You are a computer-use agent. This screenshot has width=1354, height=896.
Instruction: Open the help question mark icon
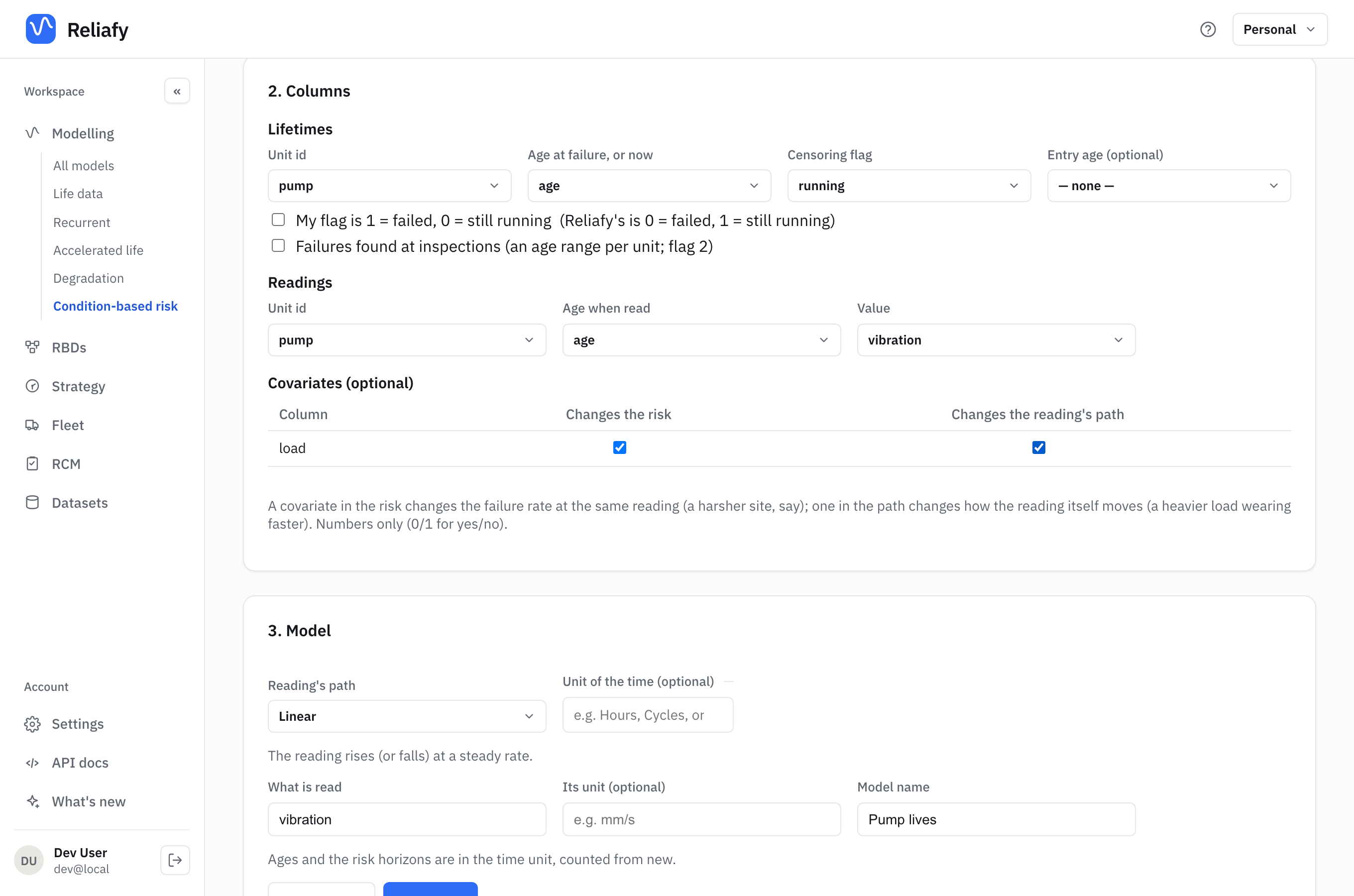[x=1208, y=29]
